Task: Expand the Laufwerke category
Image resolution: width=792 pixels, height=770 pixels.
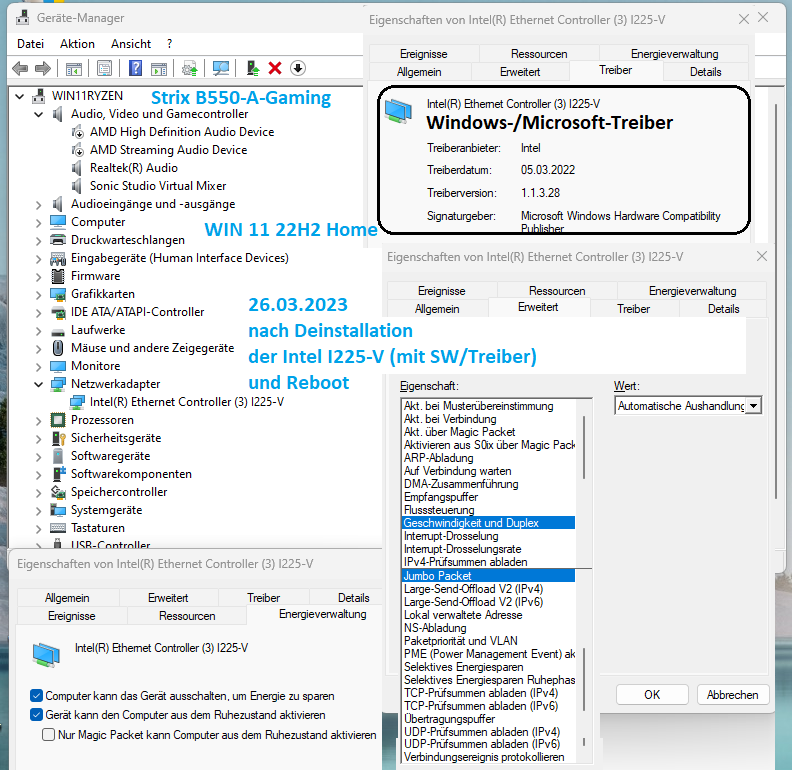Action: click(x=38, y=330)
